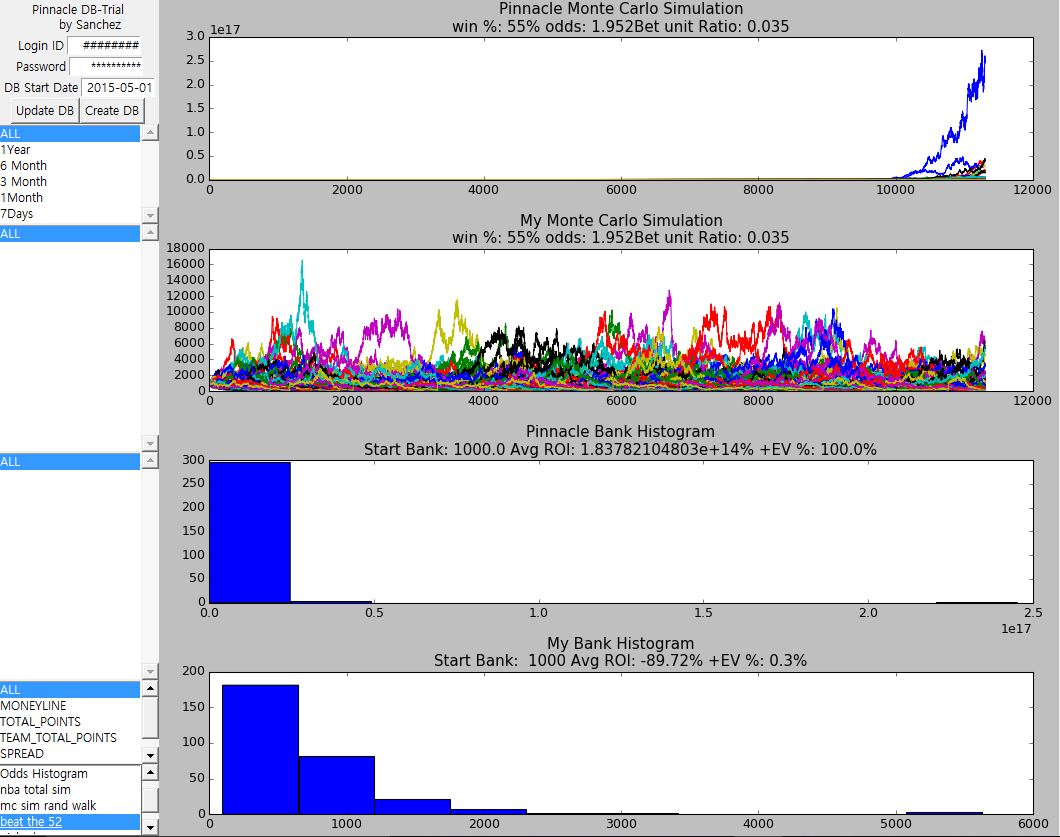Click the tall bar in the Pinnacle Bank Histogram
Screen dimensions: 1060x837
250,532
